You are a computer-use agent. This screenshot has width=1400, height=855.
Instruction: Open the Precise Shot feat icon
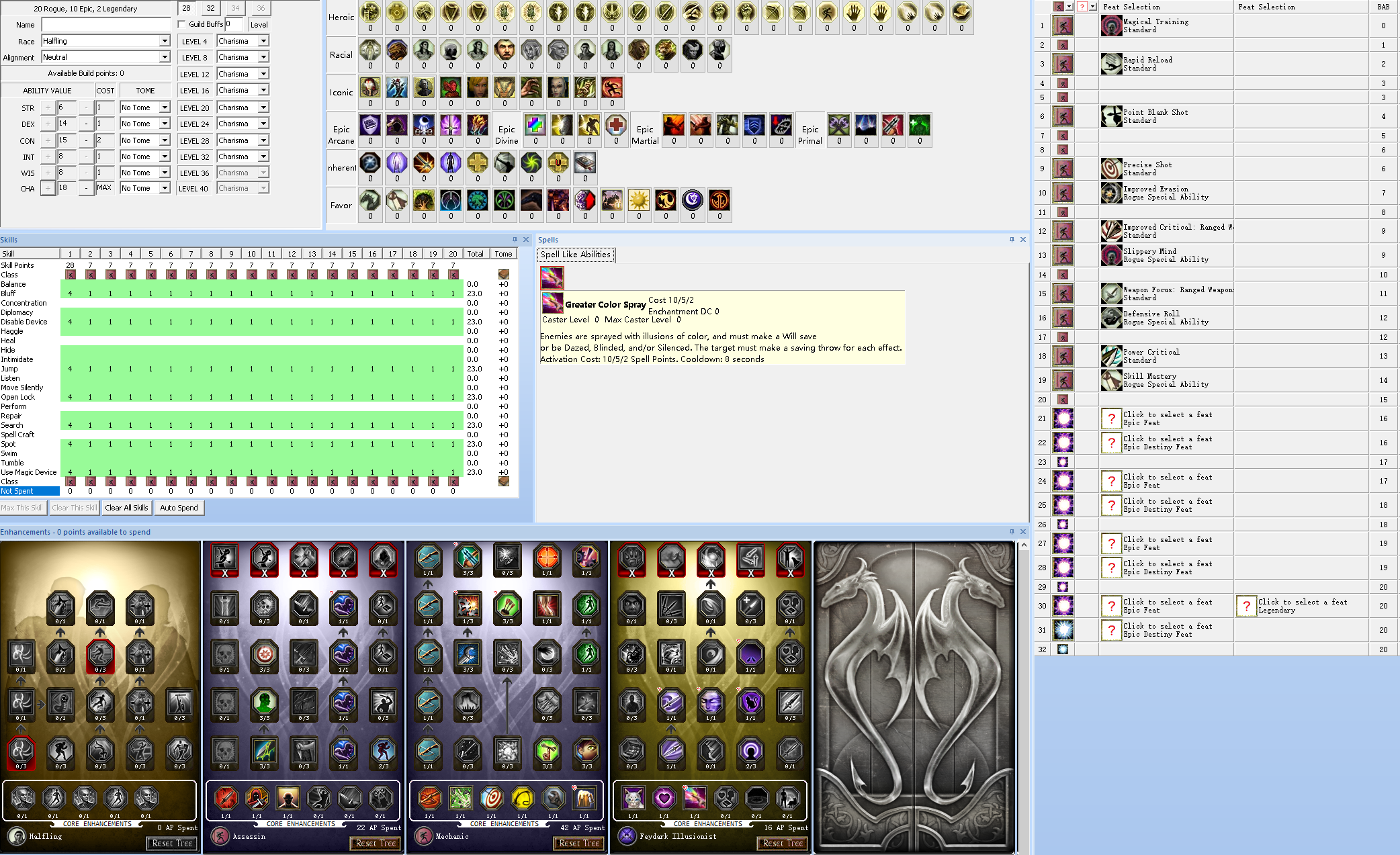click(1111, 169)
